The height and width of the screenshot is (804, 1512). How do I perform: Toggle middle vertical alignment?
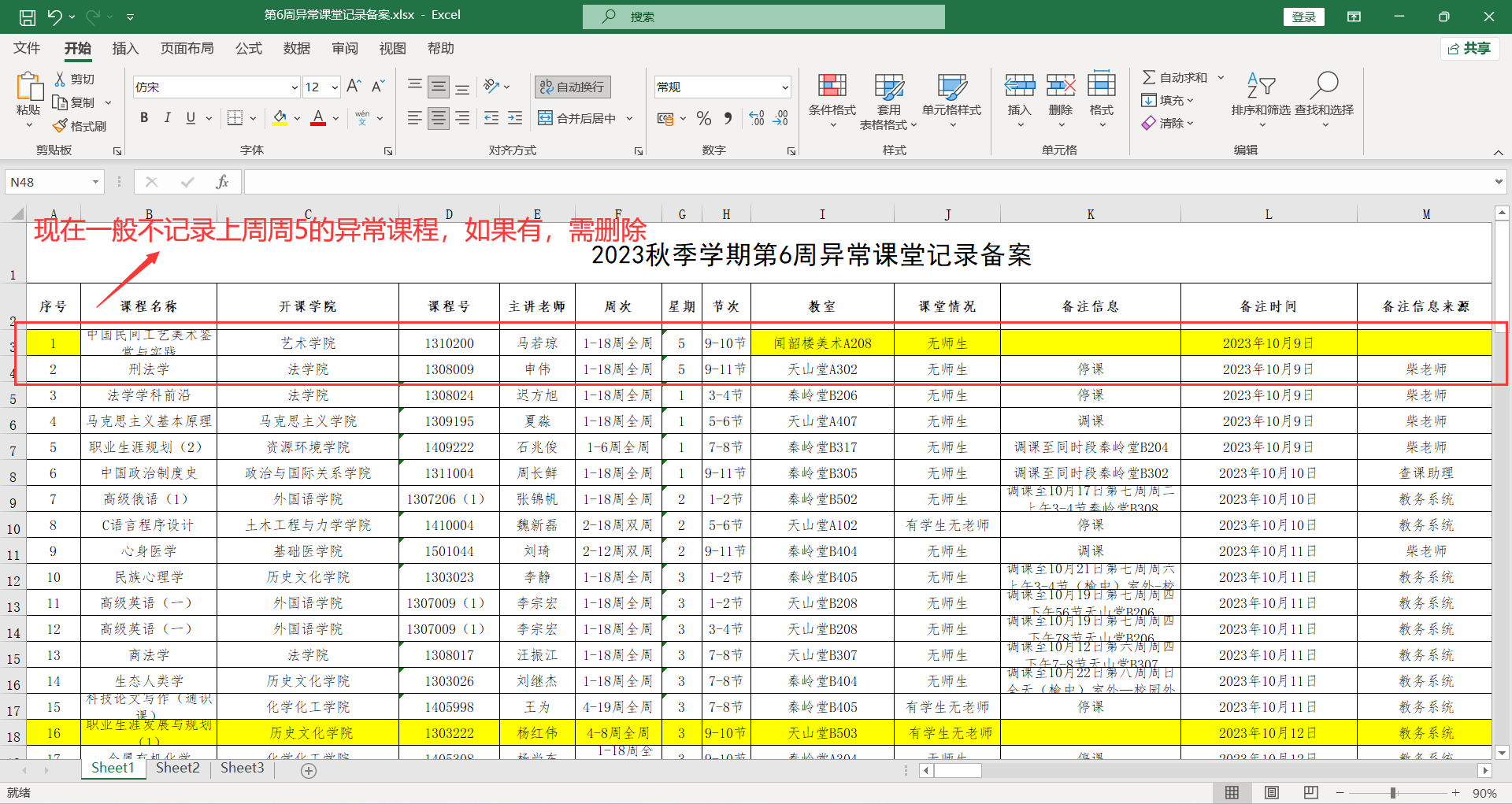439,87
